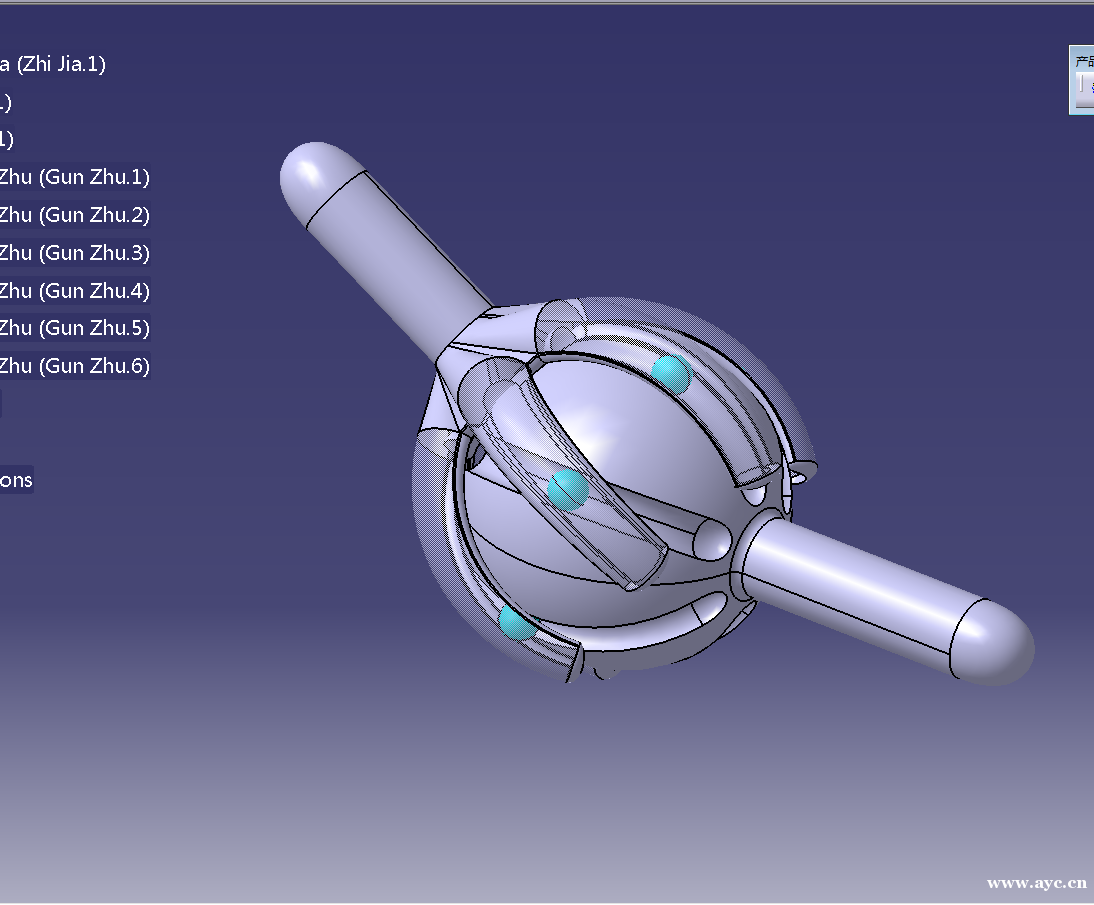The image size is (1094, 905).
Task: Highlight the Gun Zhu.4 component
Action: [74, 291]
